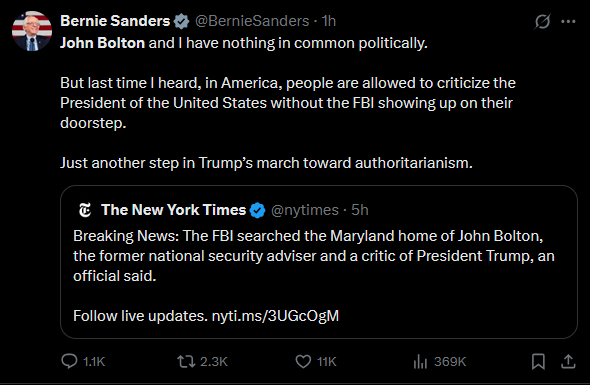590x385 pixels.
Task: Like the tweet with the heart icon
Action: (303, 362)
